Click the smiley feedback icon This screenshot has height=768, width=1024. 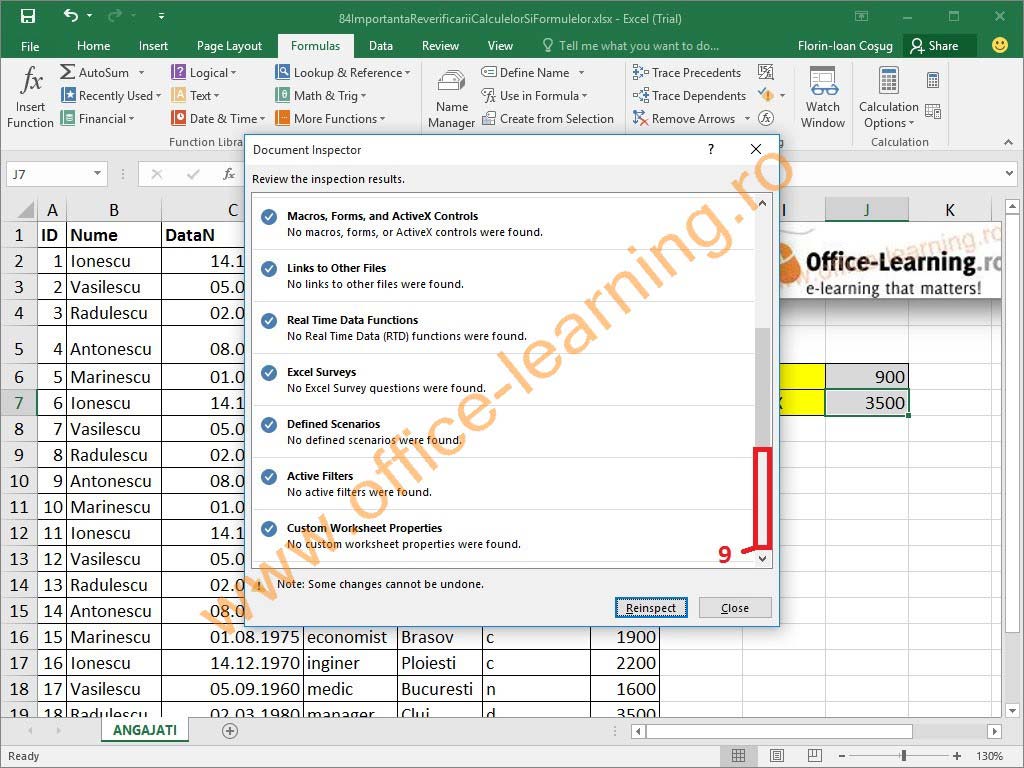[999, 45]
